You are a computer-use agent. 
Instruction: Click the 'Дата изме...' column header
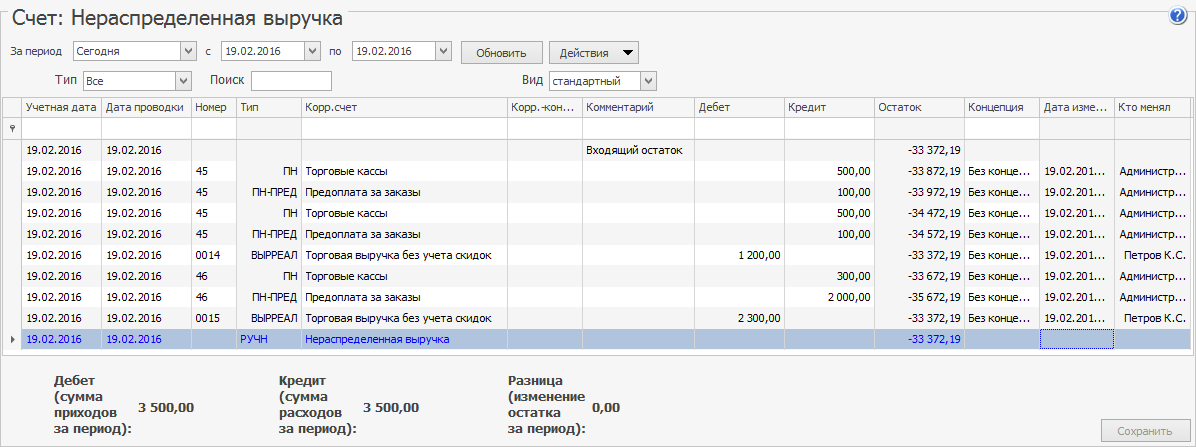point(1076,108)
